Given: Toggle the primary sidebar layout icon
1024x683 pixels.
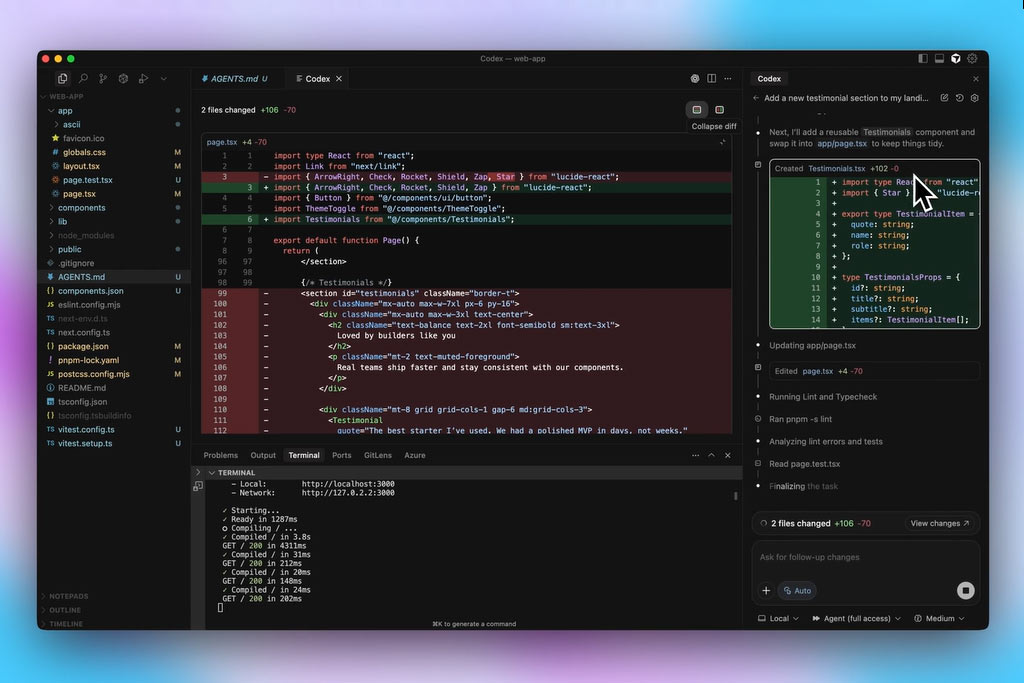Looking at the screenshot, I should pos(921,59).
